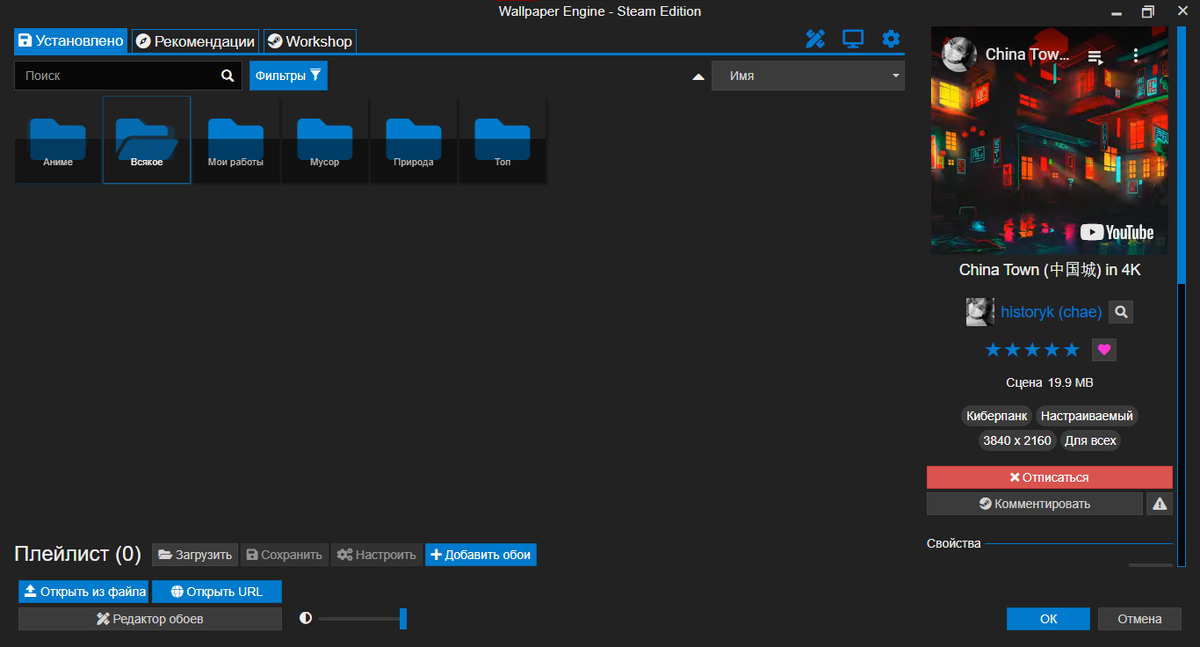Switch to the Рекомендации tab
Screen dimensions: 1200x647
click(196, 41)
